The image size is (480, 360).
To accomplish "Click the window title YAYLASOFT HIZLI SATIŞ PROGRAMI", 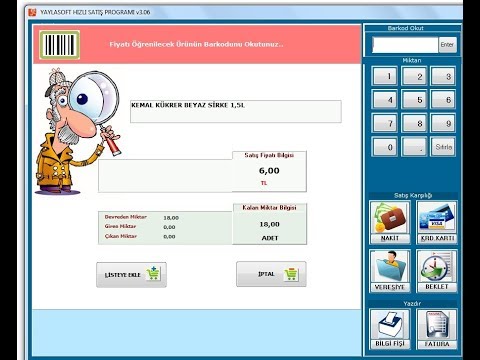I will (x=95, y=12).
